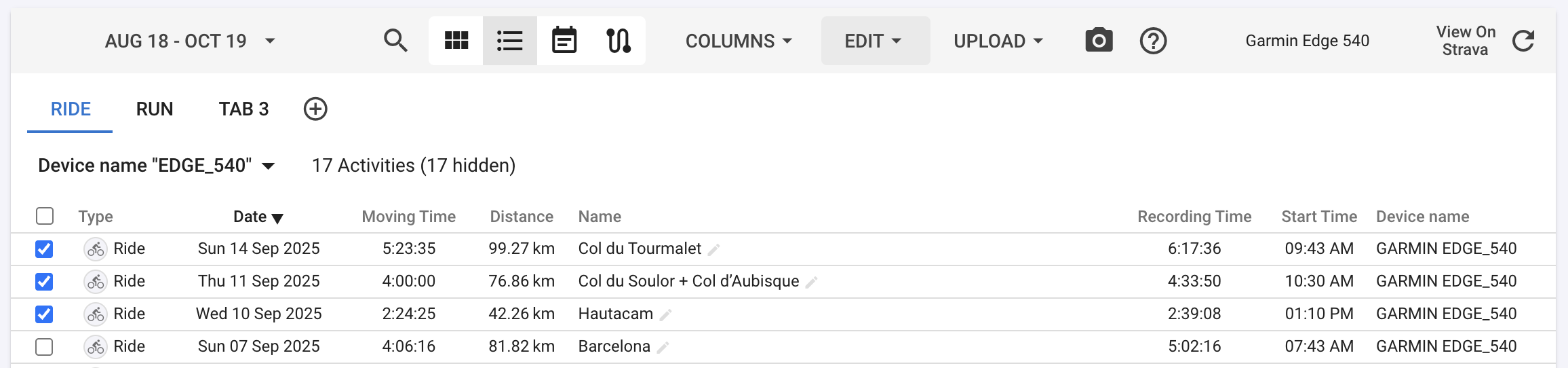Open the AUG 18 - OCT 19 date range dropdown
Image resolution: width=1568 pixels, height=368 pixels.
190,41
